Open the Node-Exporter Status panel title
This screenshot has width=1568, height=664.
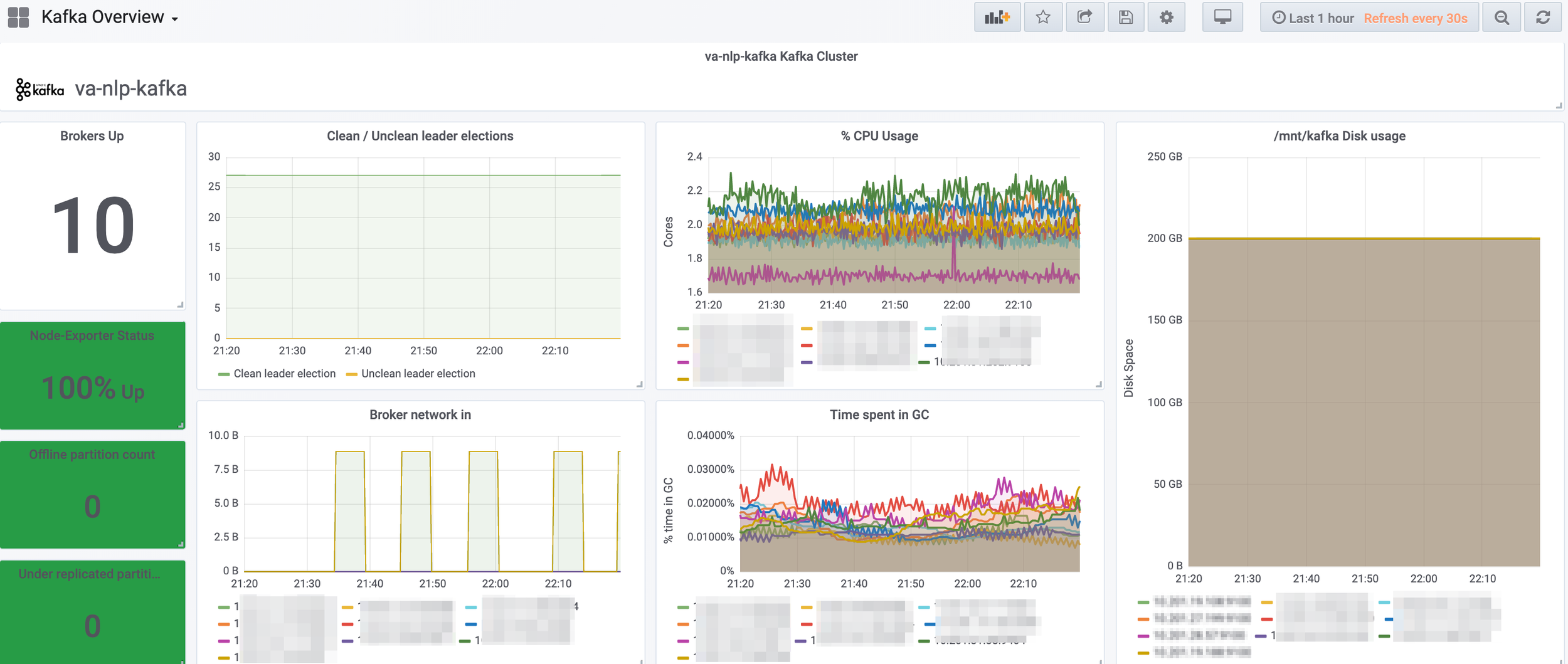point(92,335)
